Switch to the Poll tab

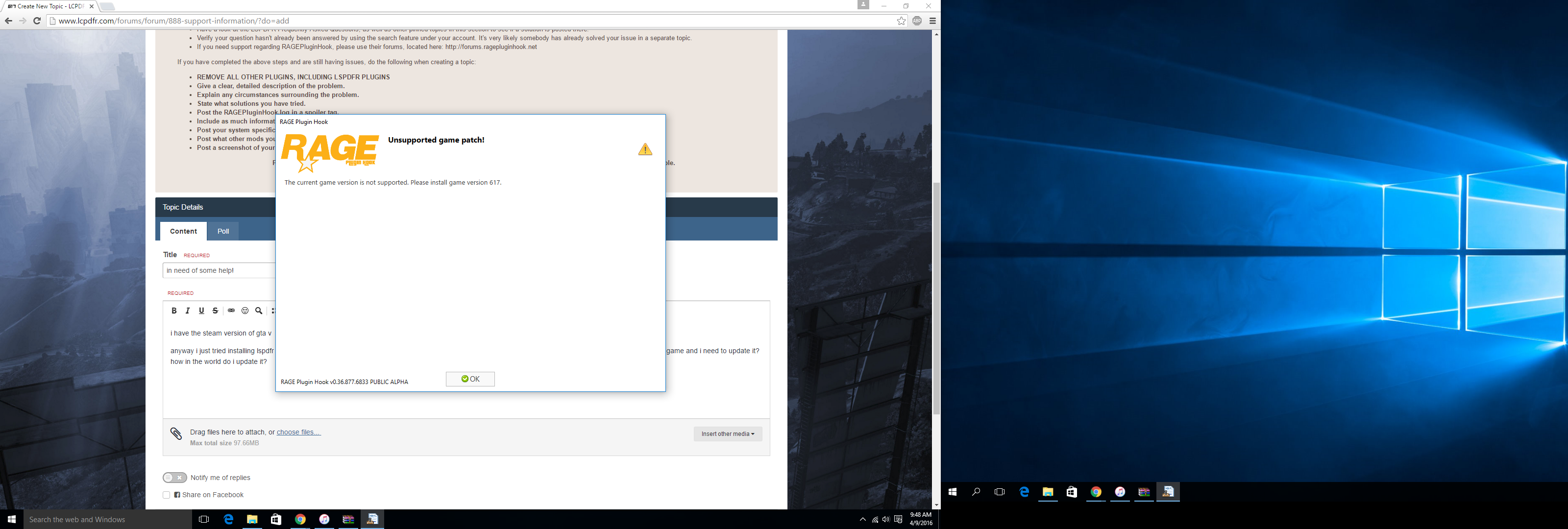tap(223, 231)
